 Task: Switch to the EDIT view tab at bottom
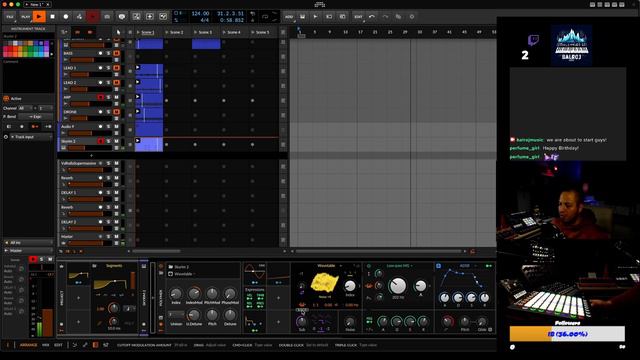(58, 345)
